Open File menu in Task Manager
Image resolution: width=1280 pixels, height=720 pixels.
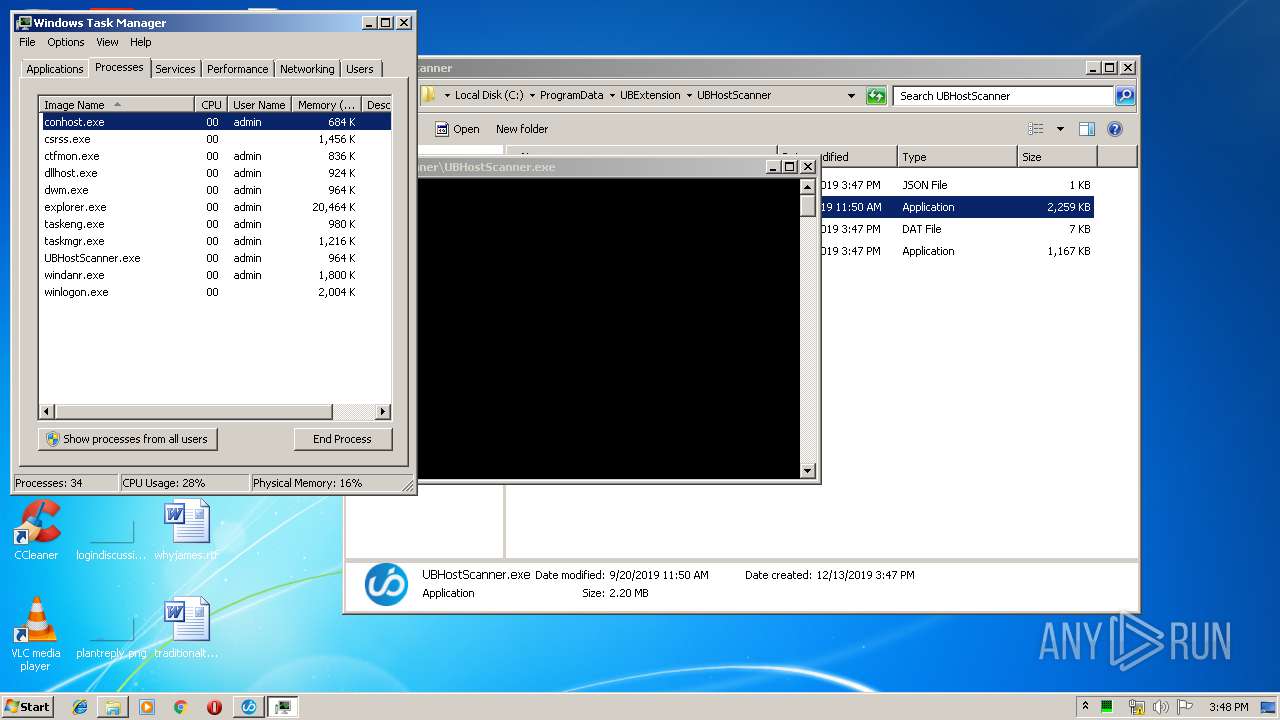click(27, 42)
